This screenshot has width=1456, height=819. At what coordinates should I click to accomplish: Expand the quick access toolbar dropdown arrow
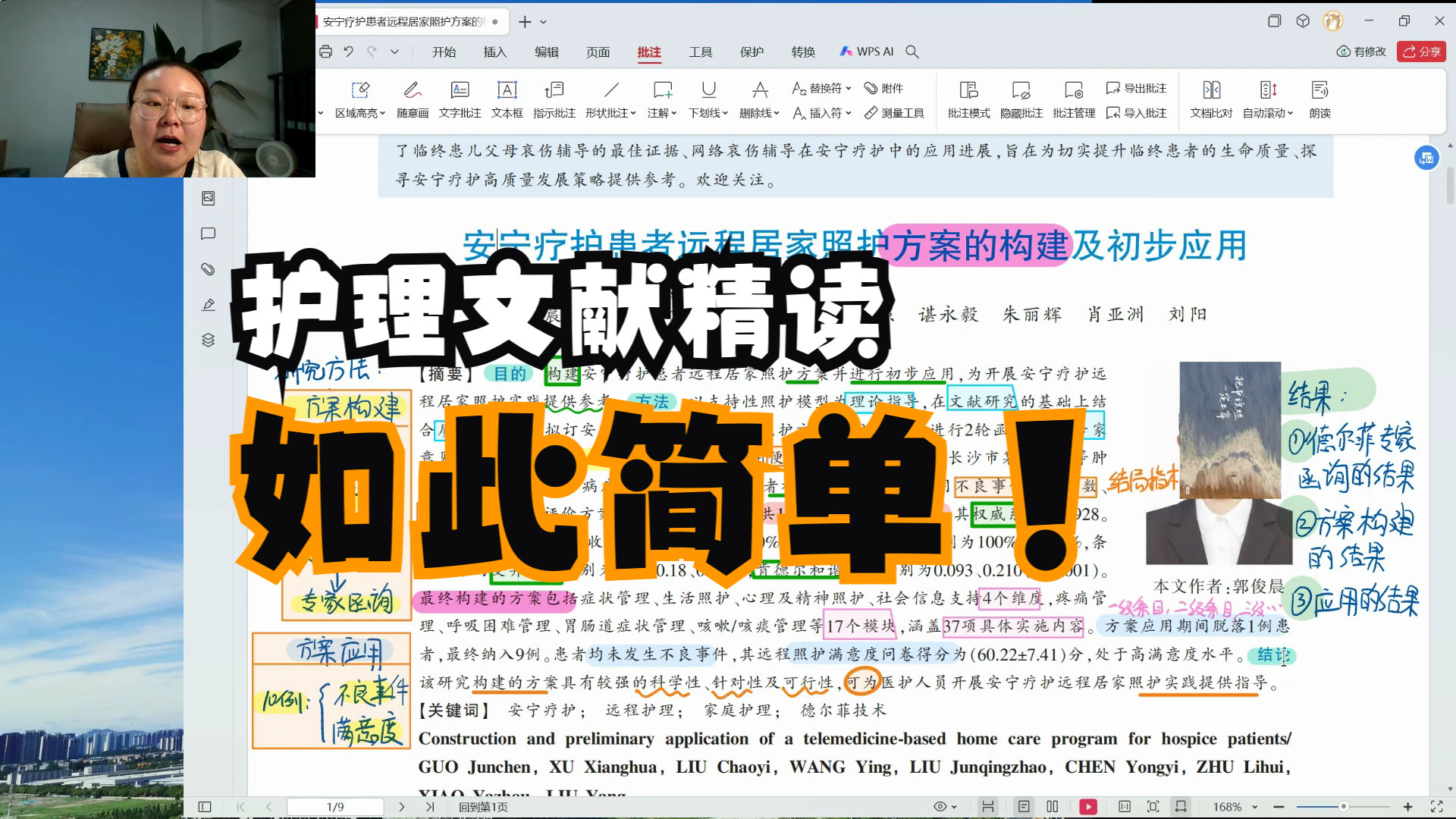click(x=394, y=52)
